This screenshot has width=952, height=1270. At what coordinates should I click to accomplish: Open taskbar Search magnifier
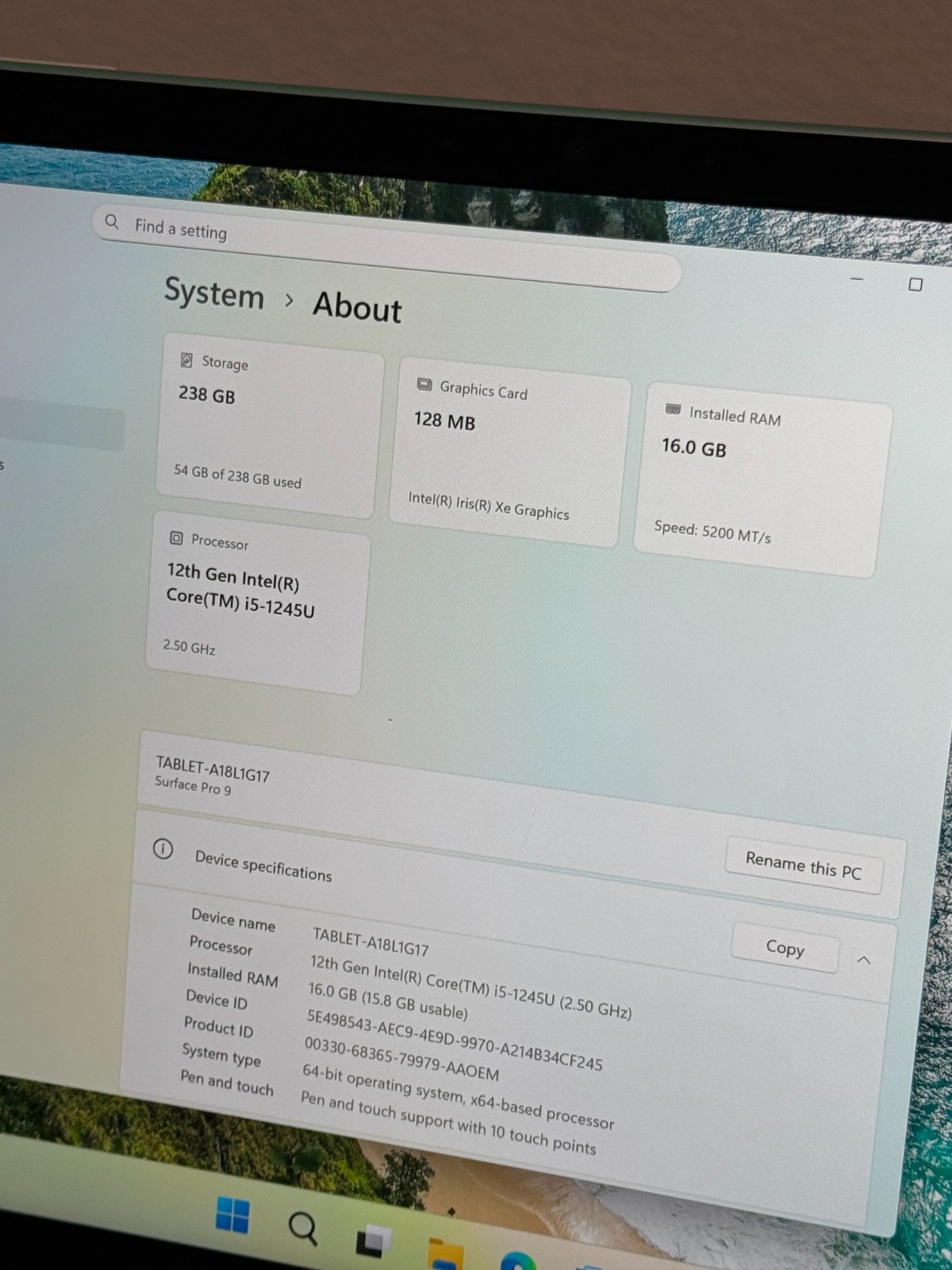point(302,1228)
